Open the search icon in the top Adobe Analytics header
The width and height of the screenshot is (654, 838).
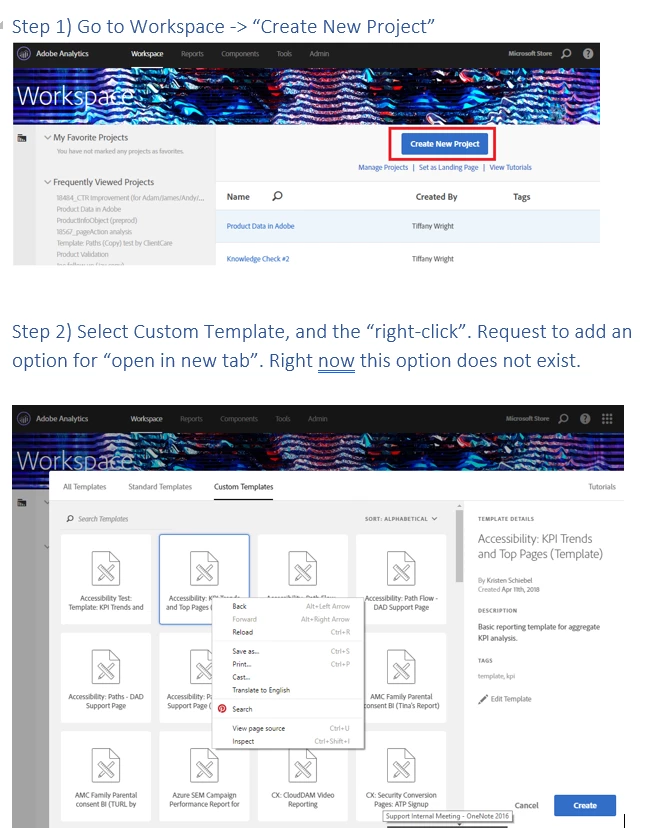point(566,53)
